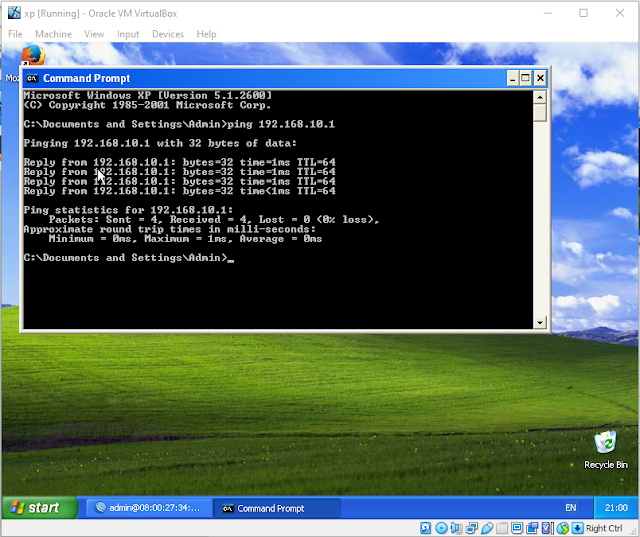Screen dimensions: 640x537
Task: Click the Right Ctrl host key label
Action: tap(604, 528)
